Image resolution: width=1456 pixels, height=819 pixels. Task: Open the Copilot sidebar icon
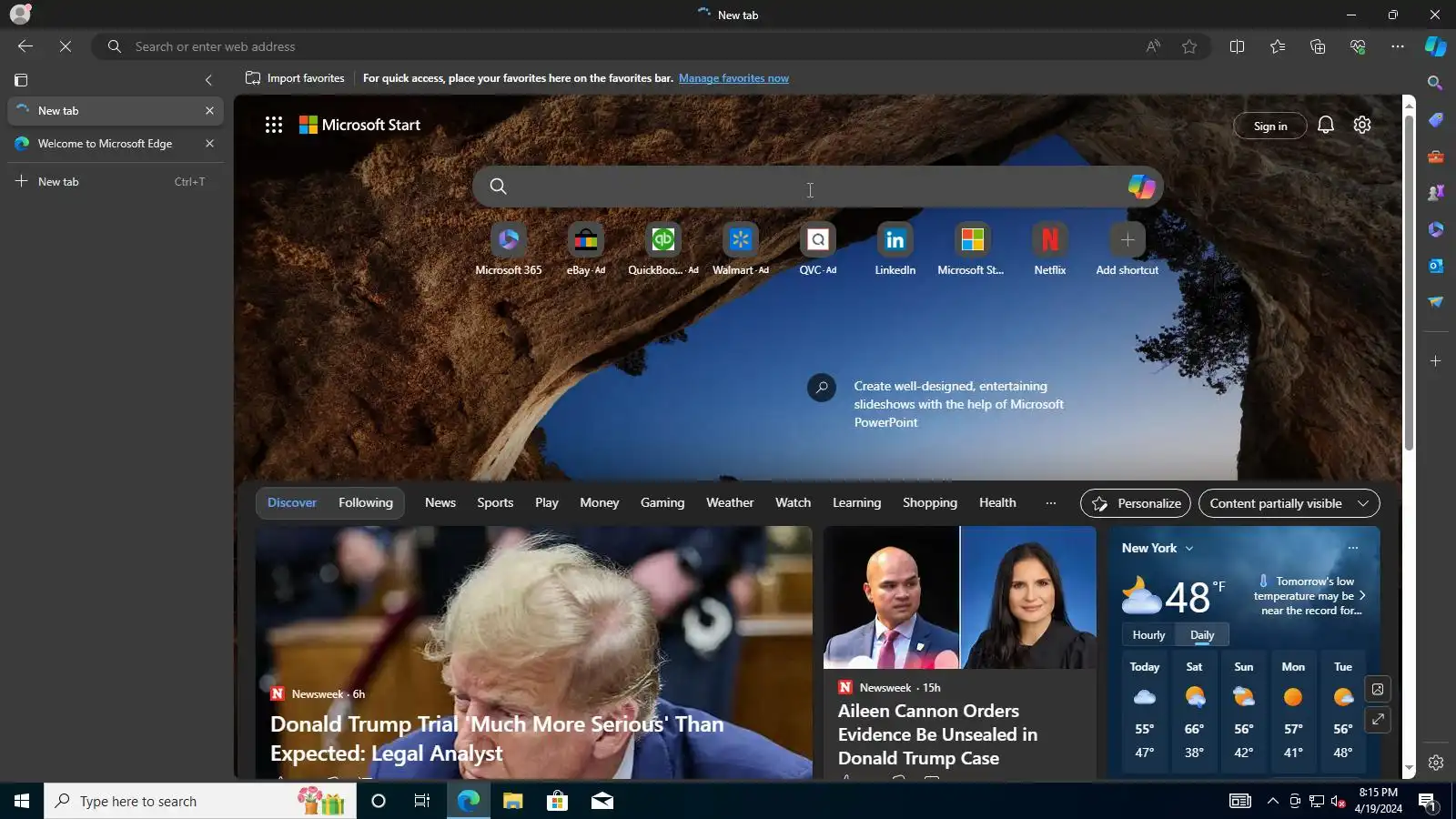point(1435,46)
